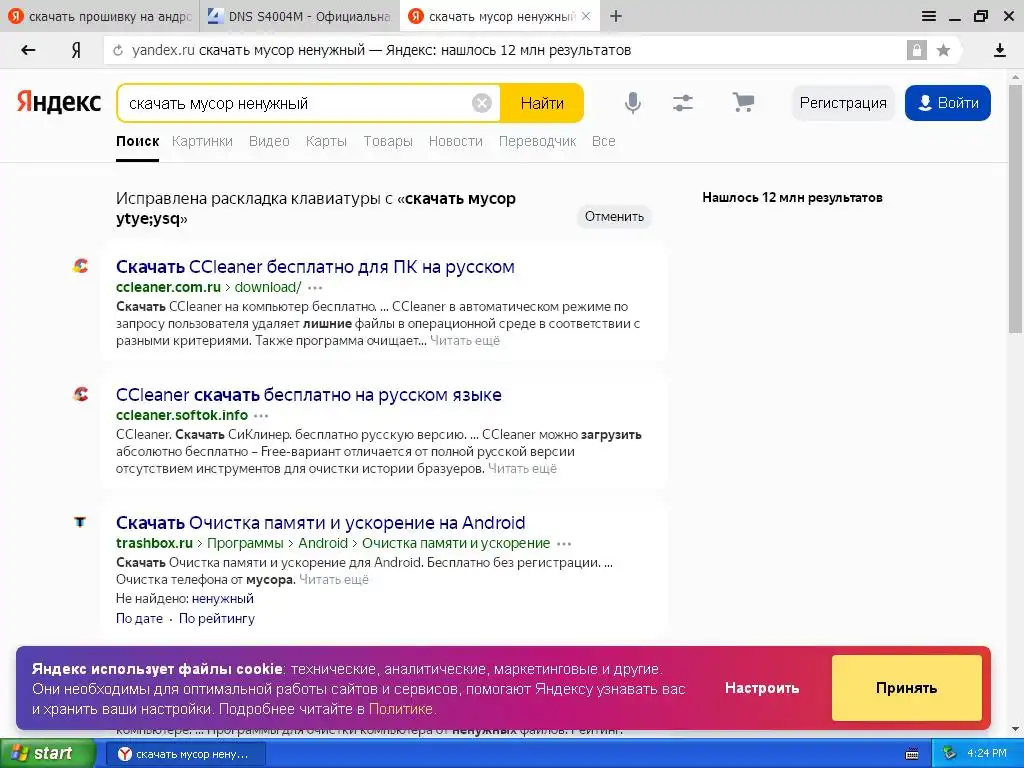This screenshot has height=768, width=1024.
Task: Clear the search field with X icon
Action: [x=481, y=103]
